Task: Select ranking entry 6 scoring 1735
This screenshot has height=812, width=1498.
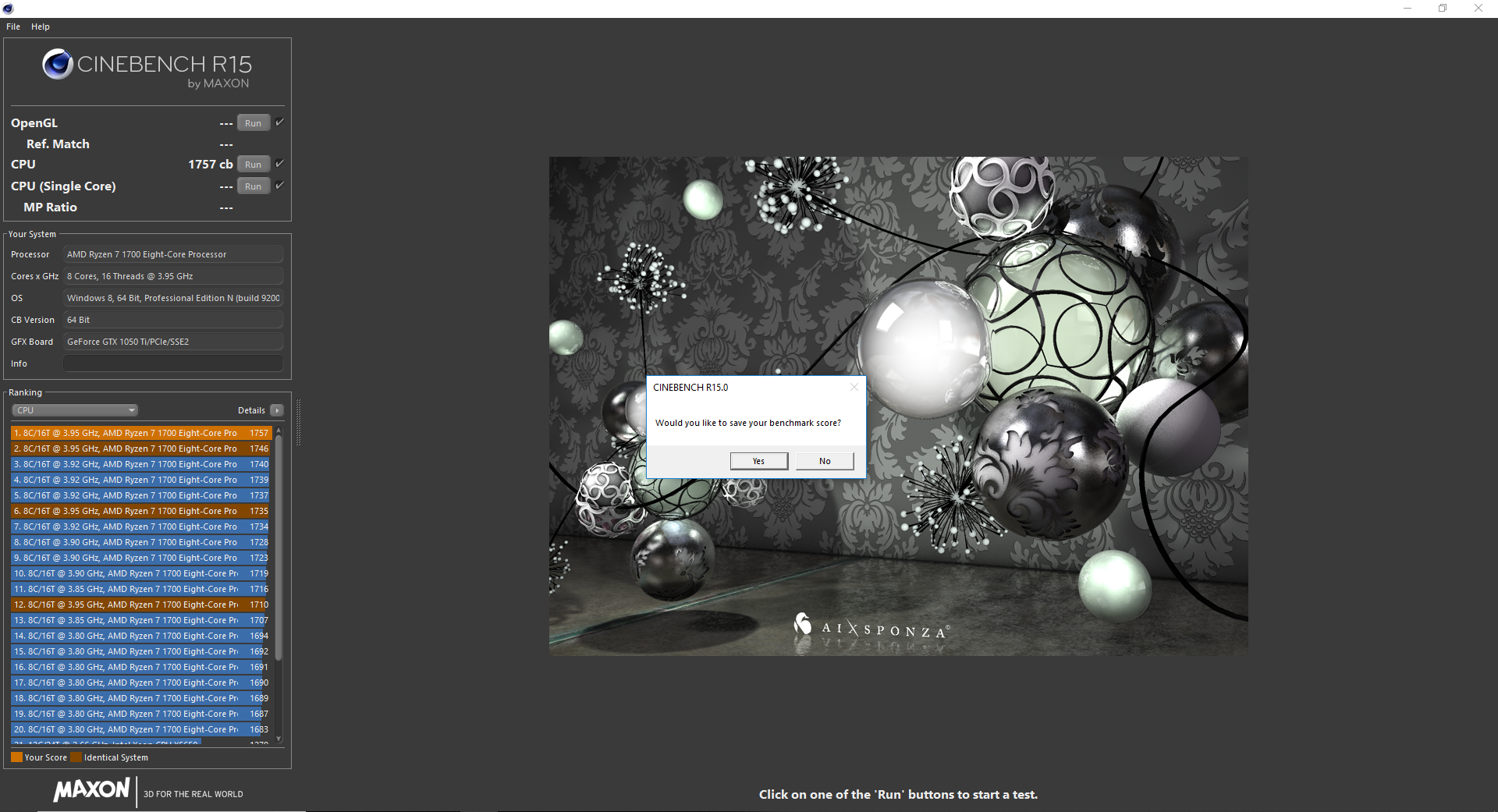Action: 140,511
